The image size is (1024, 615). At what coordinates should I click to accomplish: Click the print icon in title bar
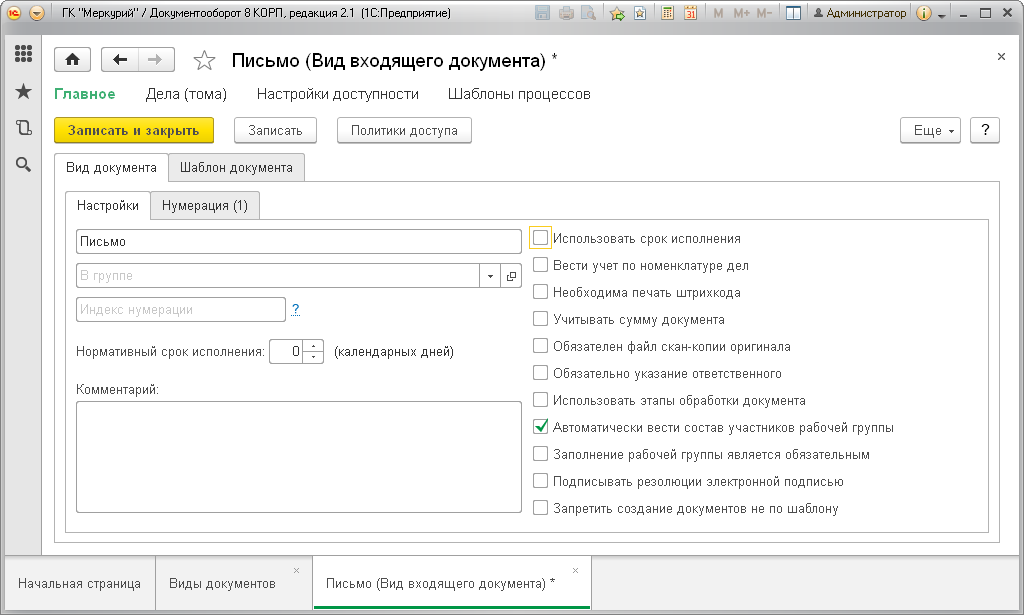point(566,13)
